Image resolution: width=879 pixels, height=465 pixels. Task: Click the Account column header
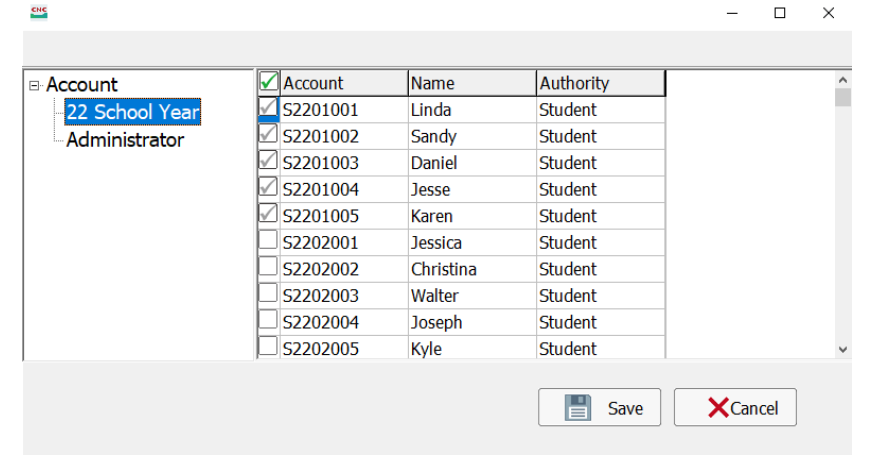pos(344,83)
